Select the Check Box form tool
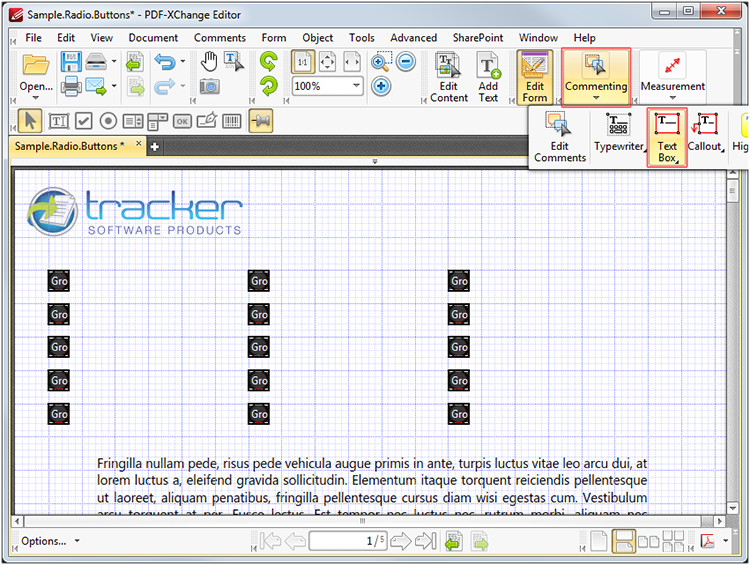Viewport: 750px width, 565px height. tap(84, 121)
